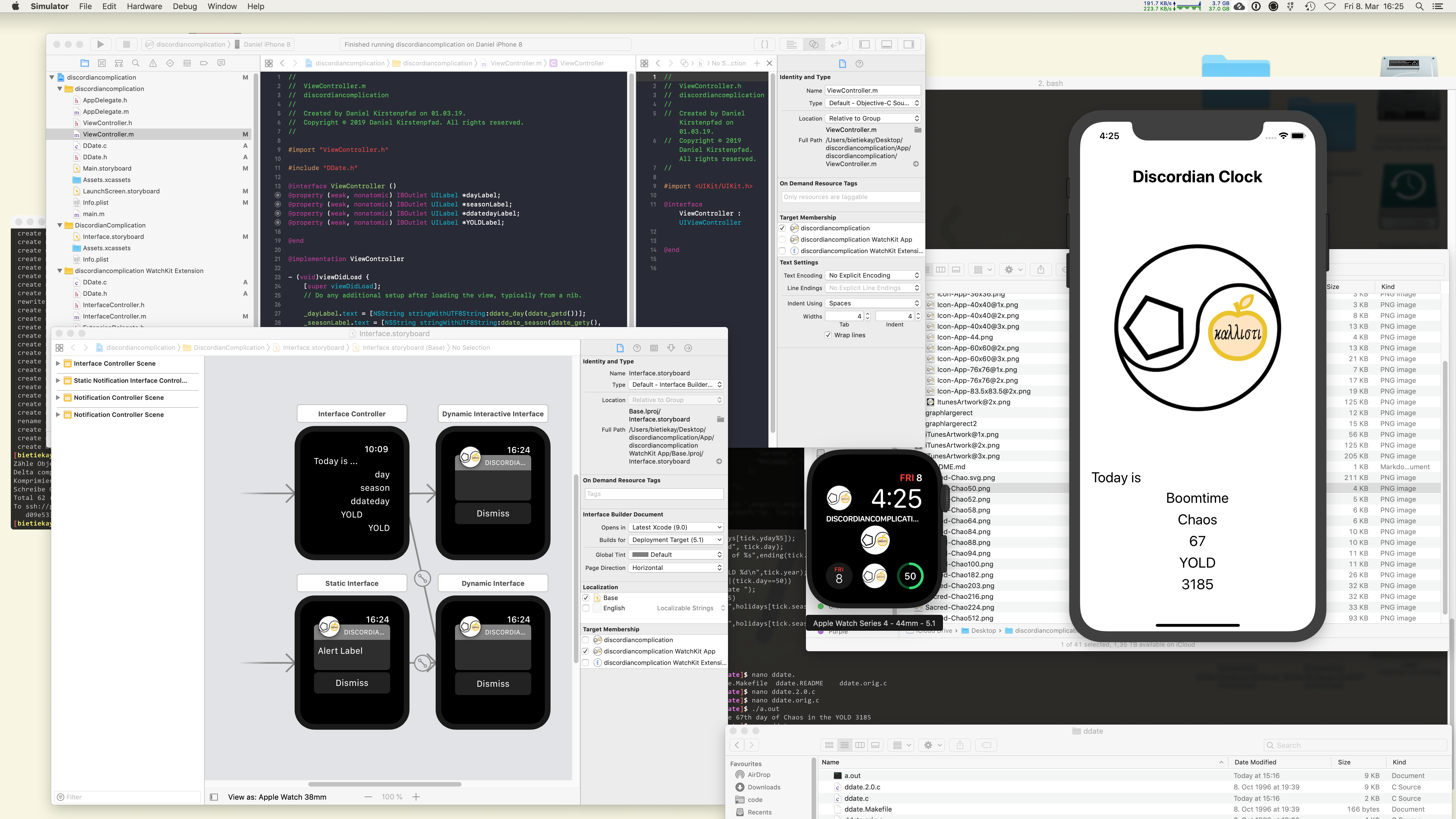The width and height of the screenshot is (1456, 819).
Task: Open the Simulator File menu
Action: click(85, 6)
